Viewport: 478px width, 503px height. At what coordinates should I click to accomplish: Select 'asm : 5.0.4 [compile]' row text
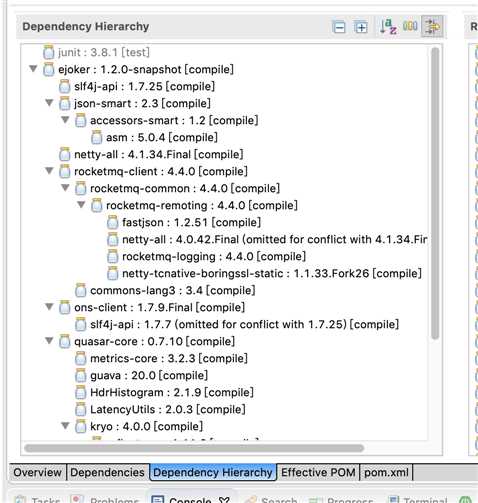point(162,137)
